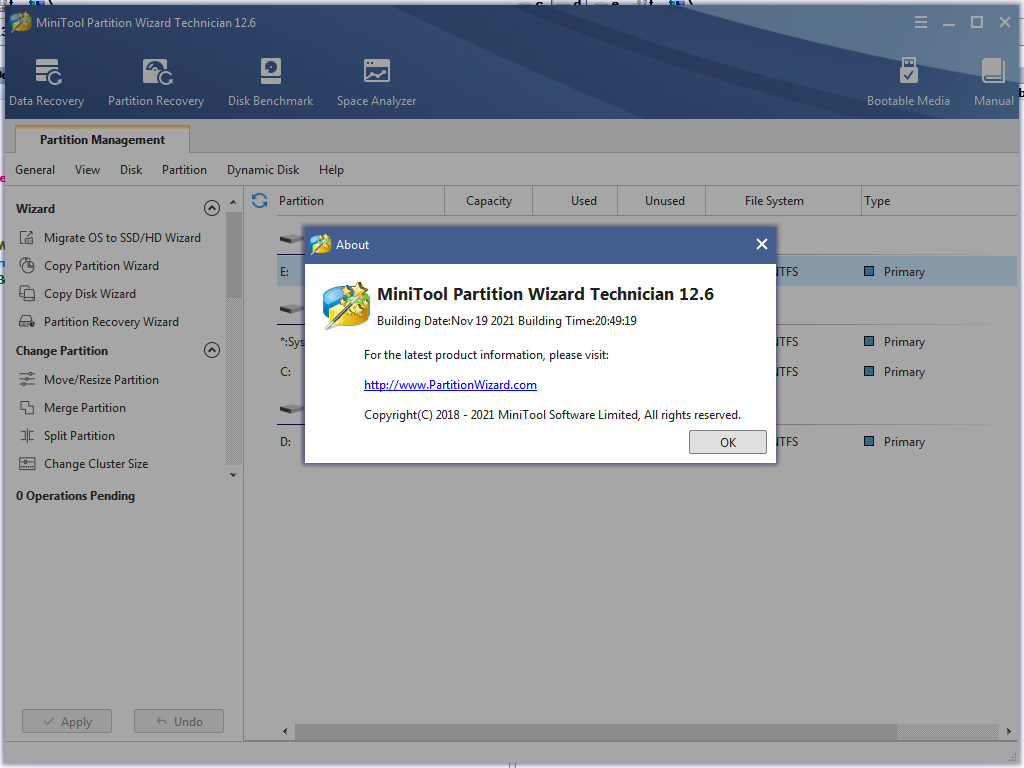The height and width of the screenshot is (768, 1024).
Task: Click the MiniTool logo in About dialog
Action: 346,306
